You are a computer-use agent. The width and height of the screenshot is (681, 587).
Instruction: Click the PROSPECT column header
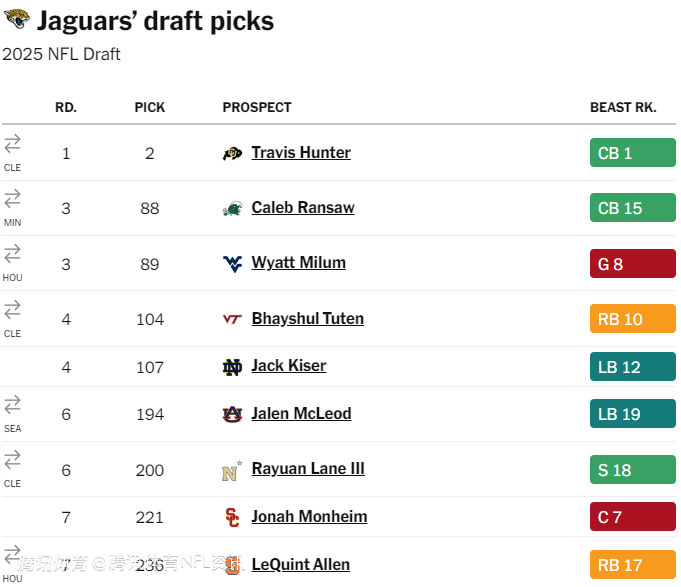click(257, 107)
